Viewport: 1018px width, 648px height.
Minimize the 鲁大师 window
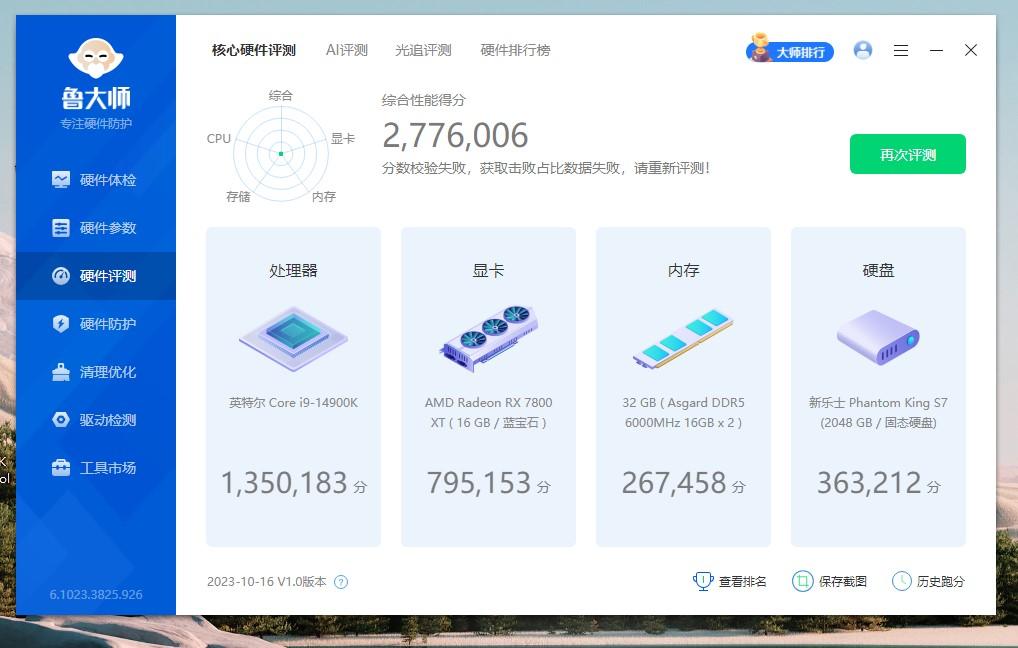936,50
